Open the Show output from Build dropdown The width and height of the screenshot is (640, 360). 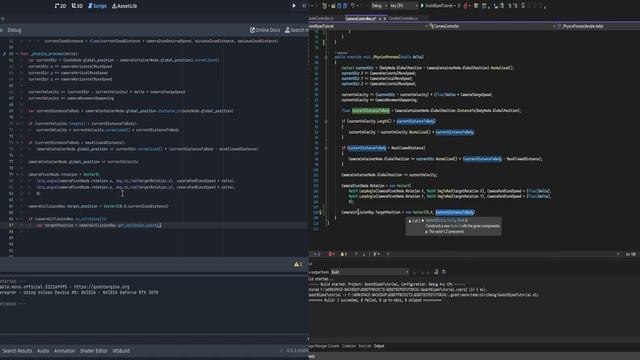point(370,272)
